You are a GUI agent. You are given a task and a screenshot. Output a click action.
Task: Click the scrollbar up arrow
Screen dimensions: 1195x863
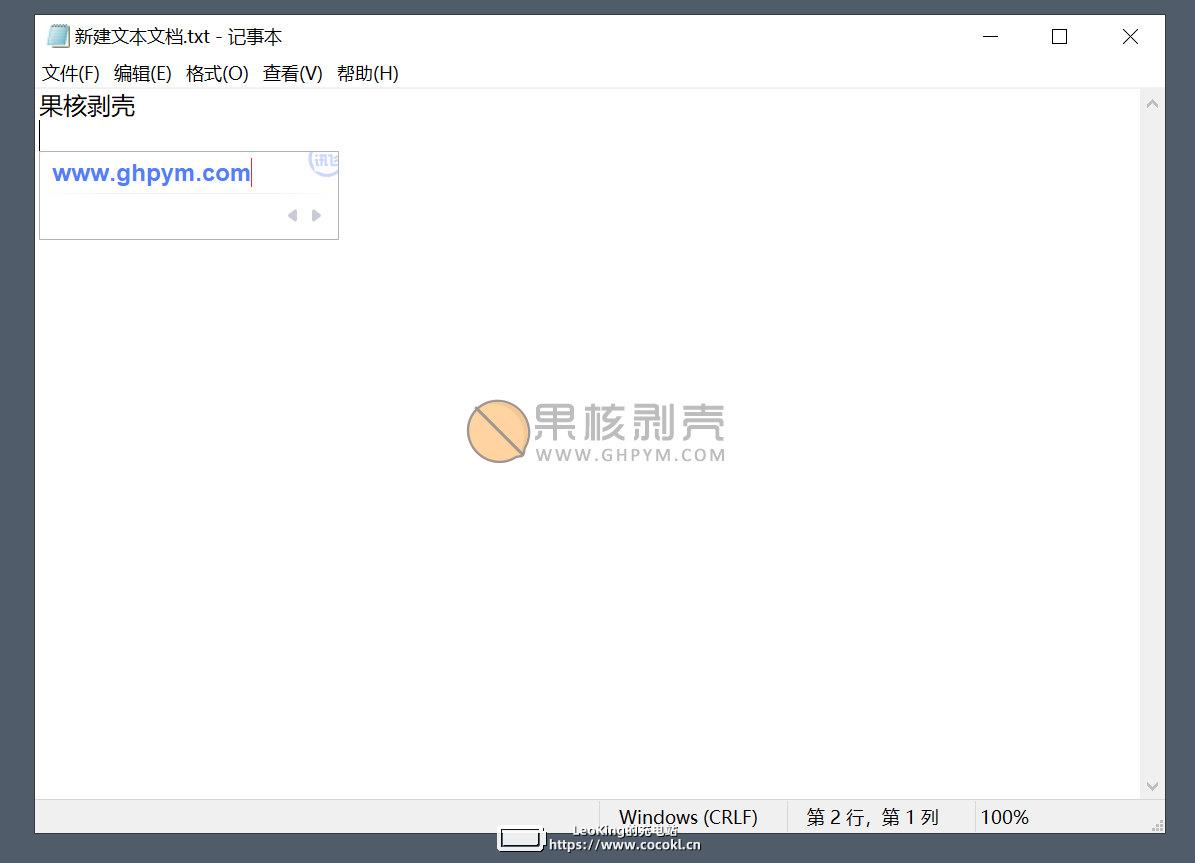click(1152, 104)
